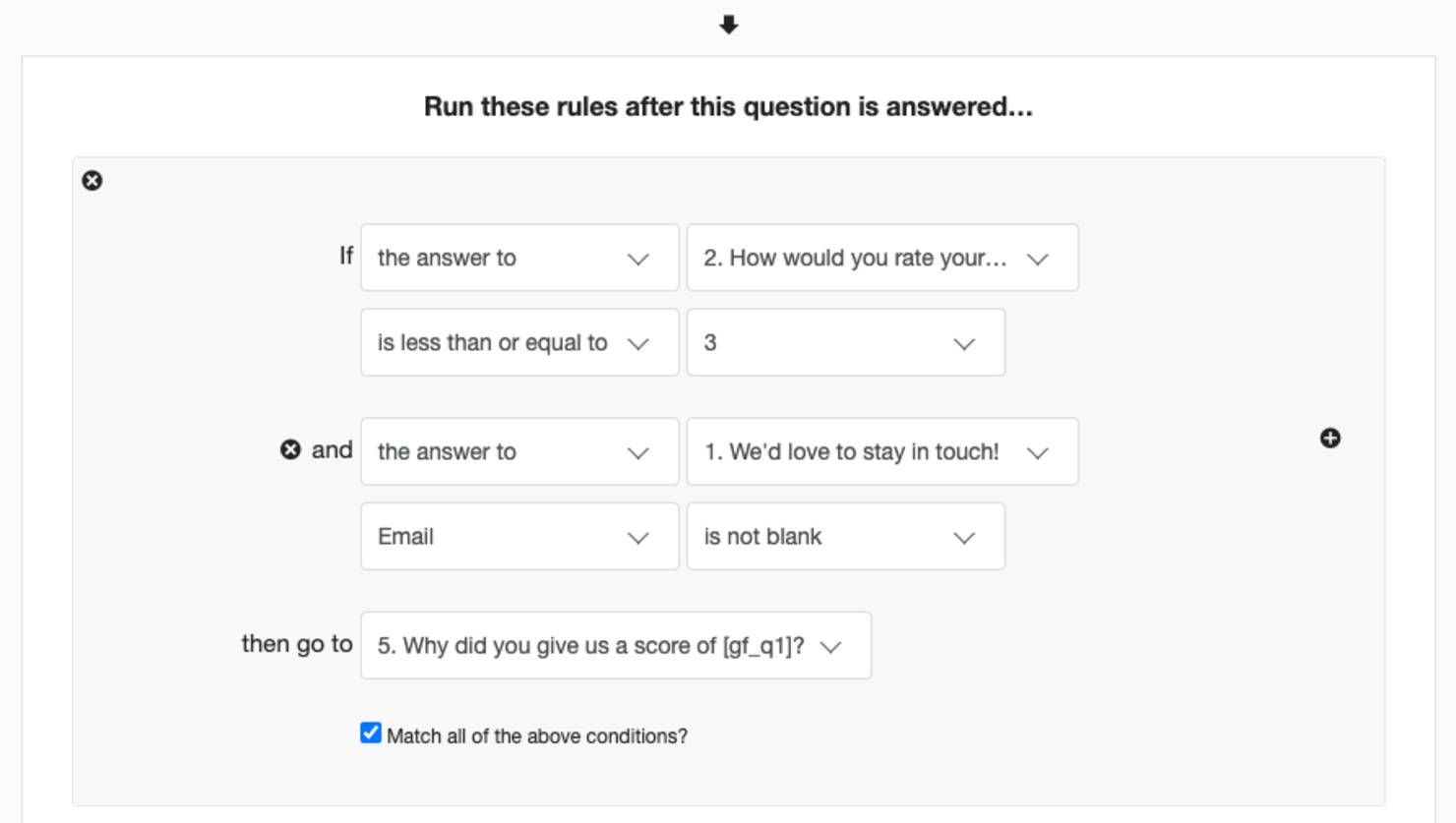
Task: Toggle 'Match all of the above conditions' checkbox
Action: [x=371, y=734]
